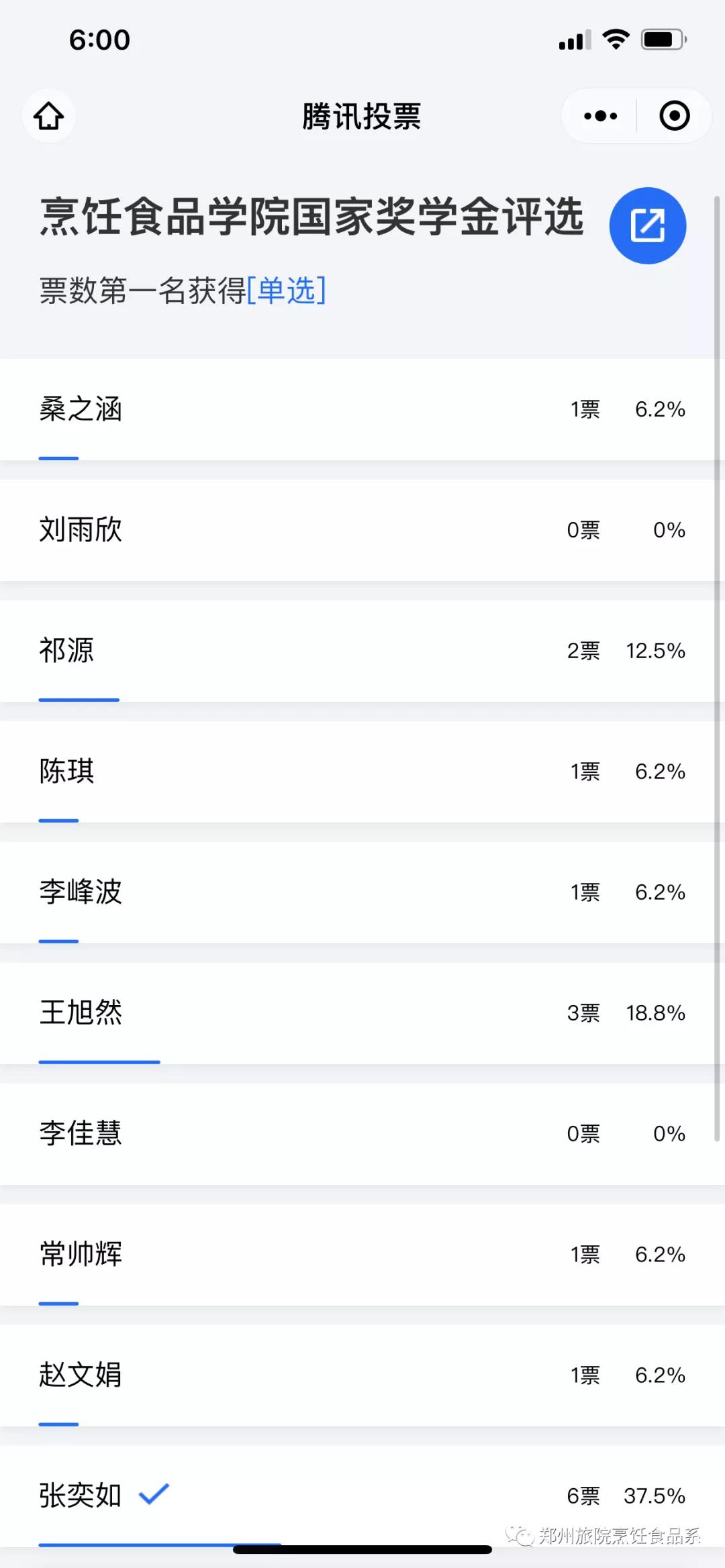
Task: Tap the home icon
Action: click(49, 116)
